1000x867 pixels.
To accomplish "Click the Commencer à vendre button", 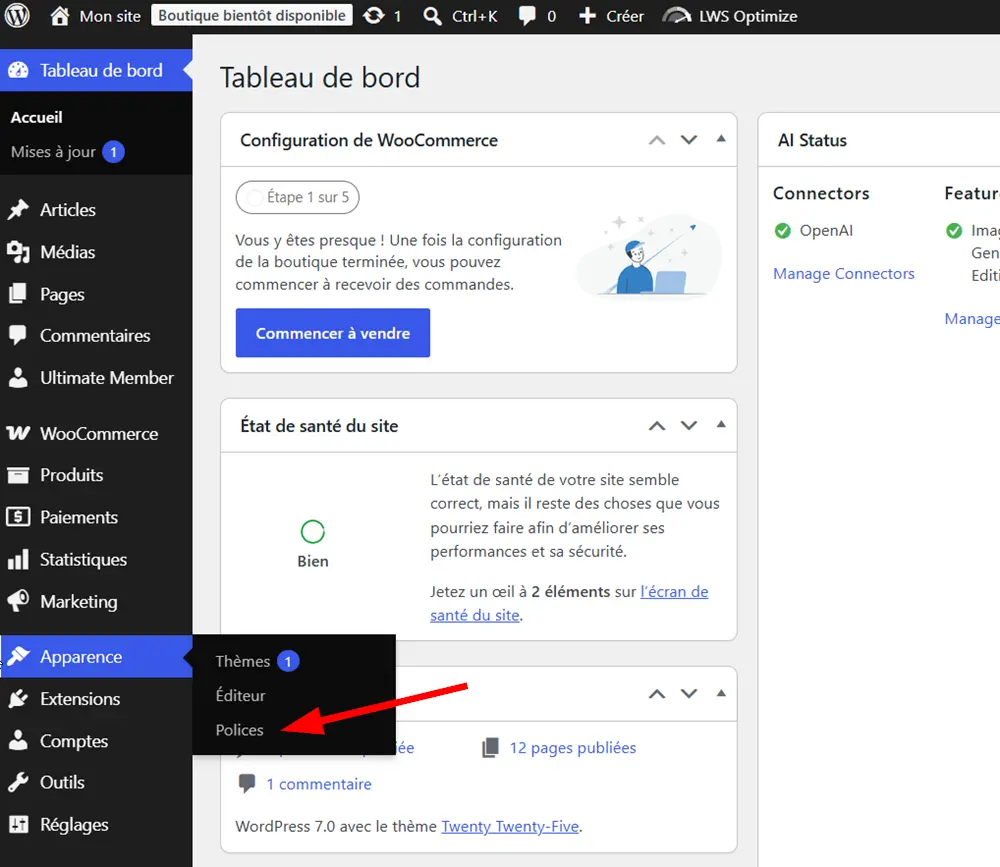I will click(332, 333).
